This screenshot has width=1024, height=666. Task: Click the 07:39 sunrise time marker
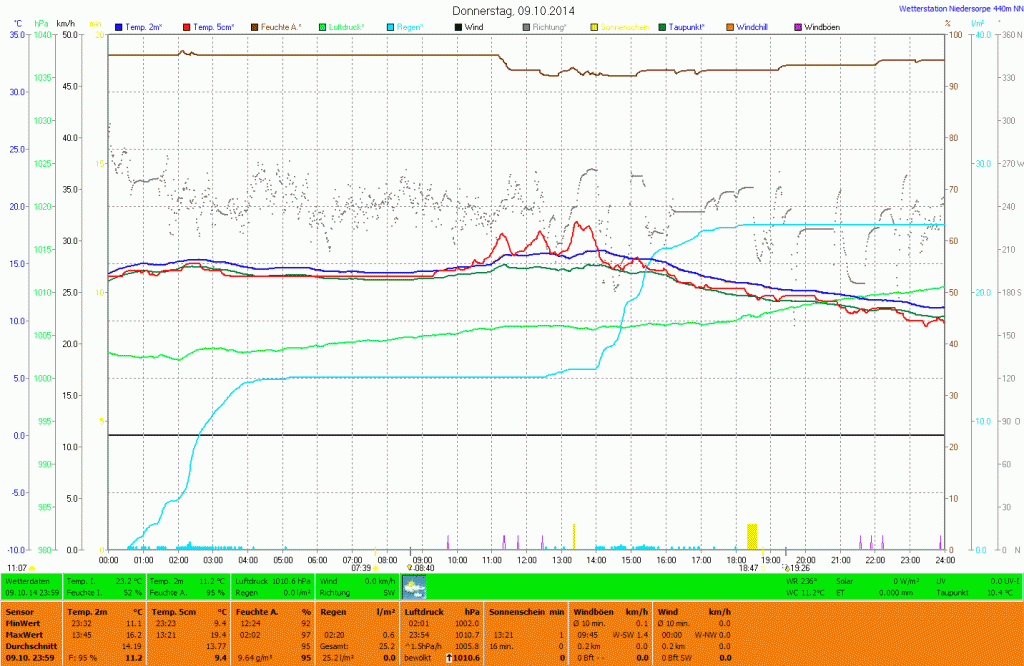[x=361, y=567]
